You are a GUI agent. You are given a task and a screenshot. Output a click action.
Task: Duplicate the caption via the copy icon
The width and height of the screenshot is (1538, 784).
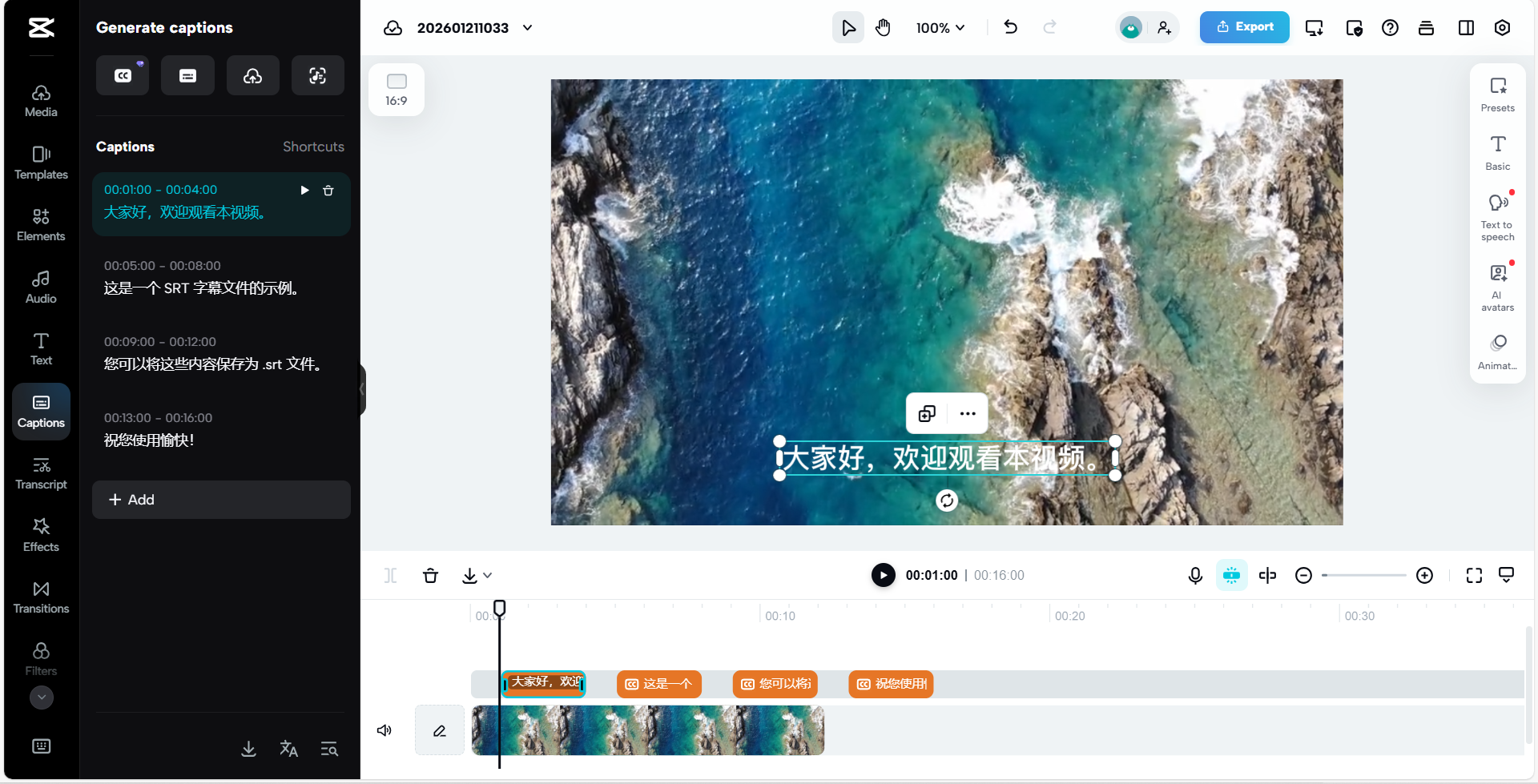(926, 413)
